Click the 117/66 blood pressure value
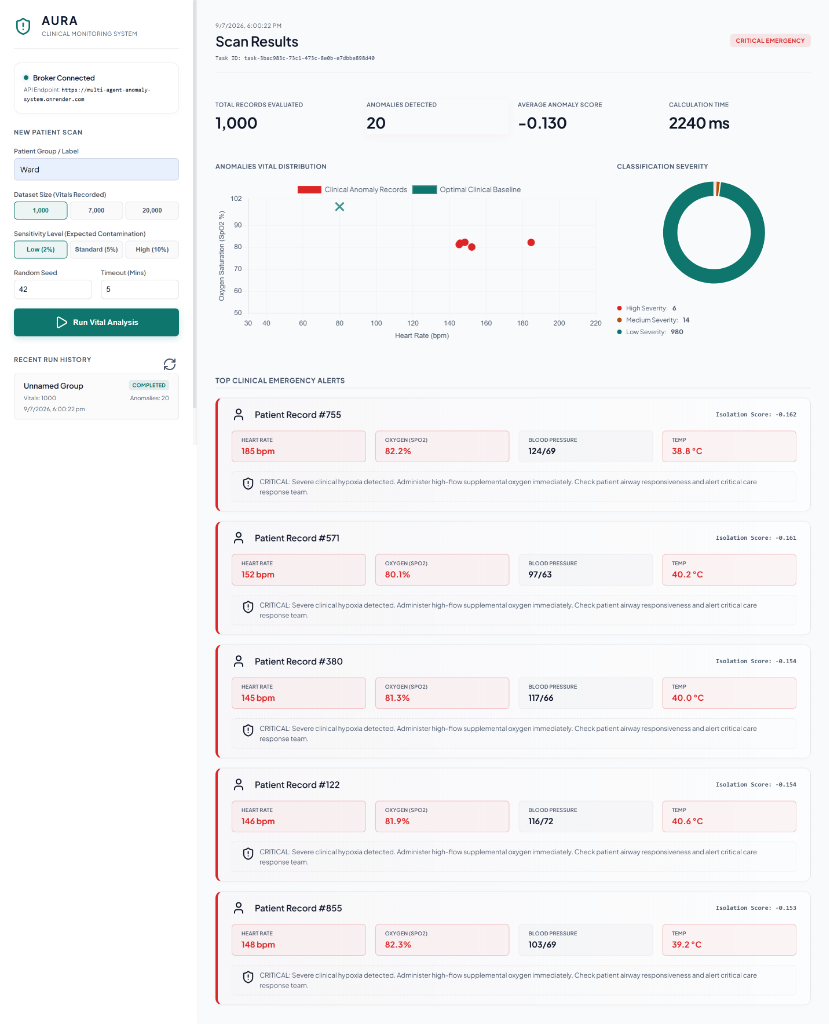 (x=541, y=698)
